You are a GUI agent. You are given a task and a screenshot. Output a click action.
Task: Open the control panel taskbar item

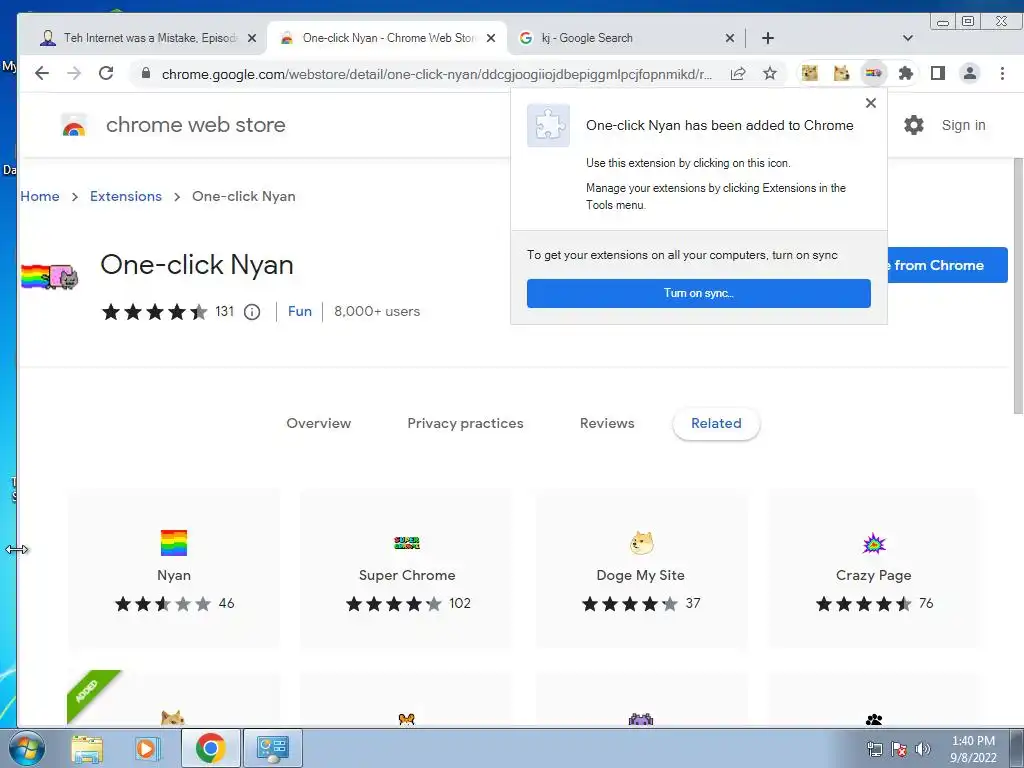coord(272,748)
